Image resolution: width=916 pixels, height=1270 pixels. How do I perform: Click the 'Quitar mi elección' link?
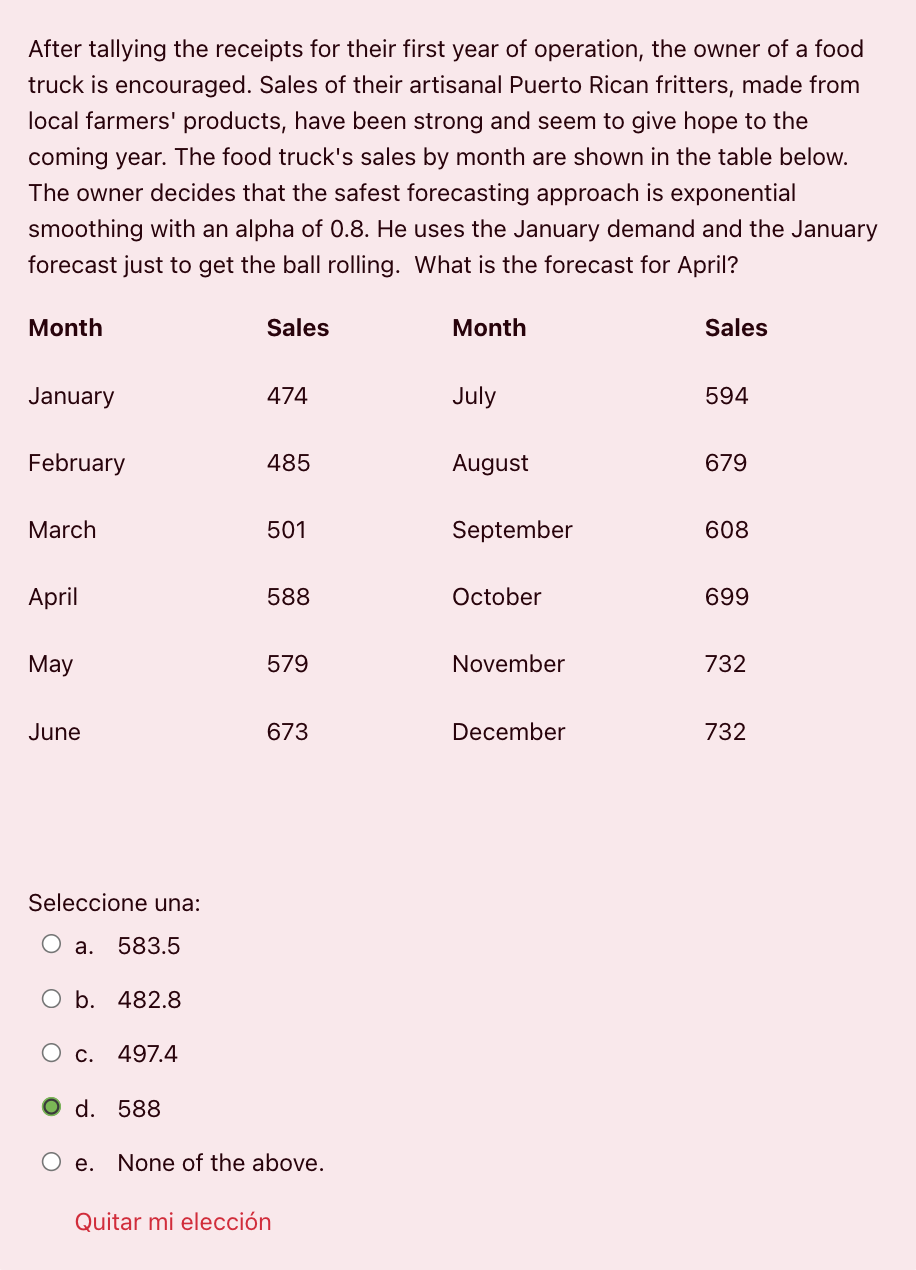[173, 1222]
